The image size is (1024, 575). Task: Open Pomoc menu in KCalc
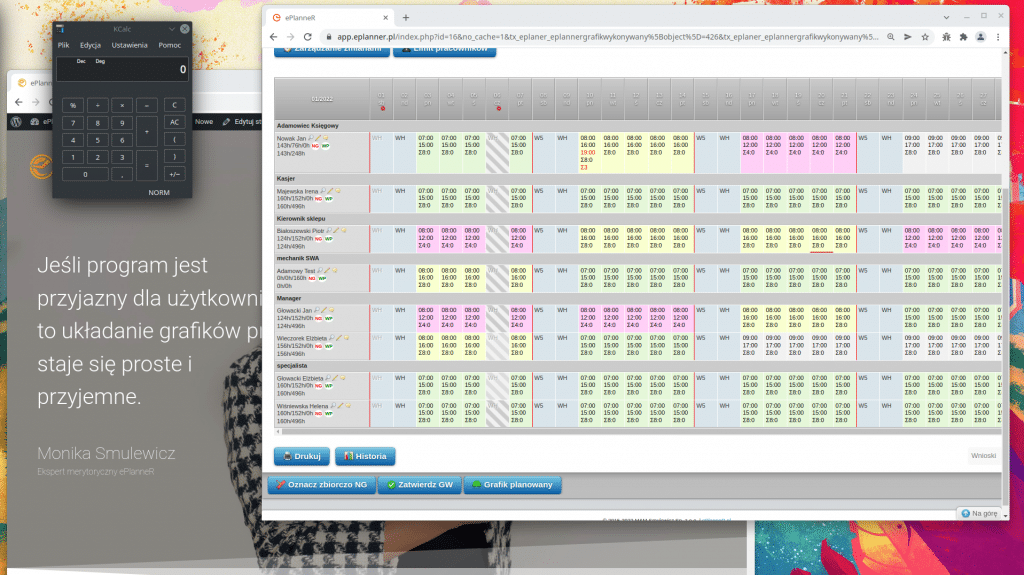[x=170, y=45]
